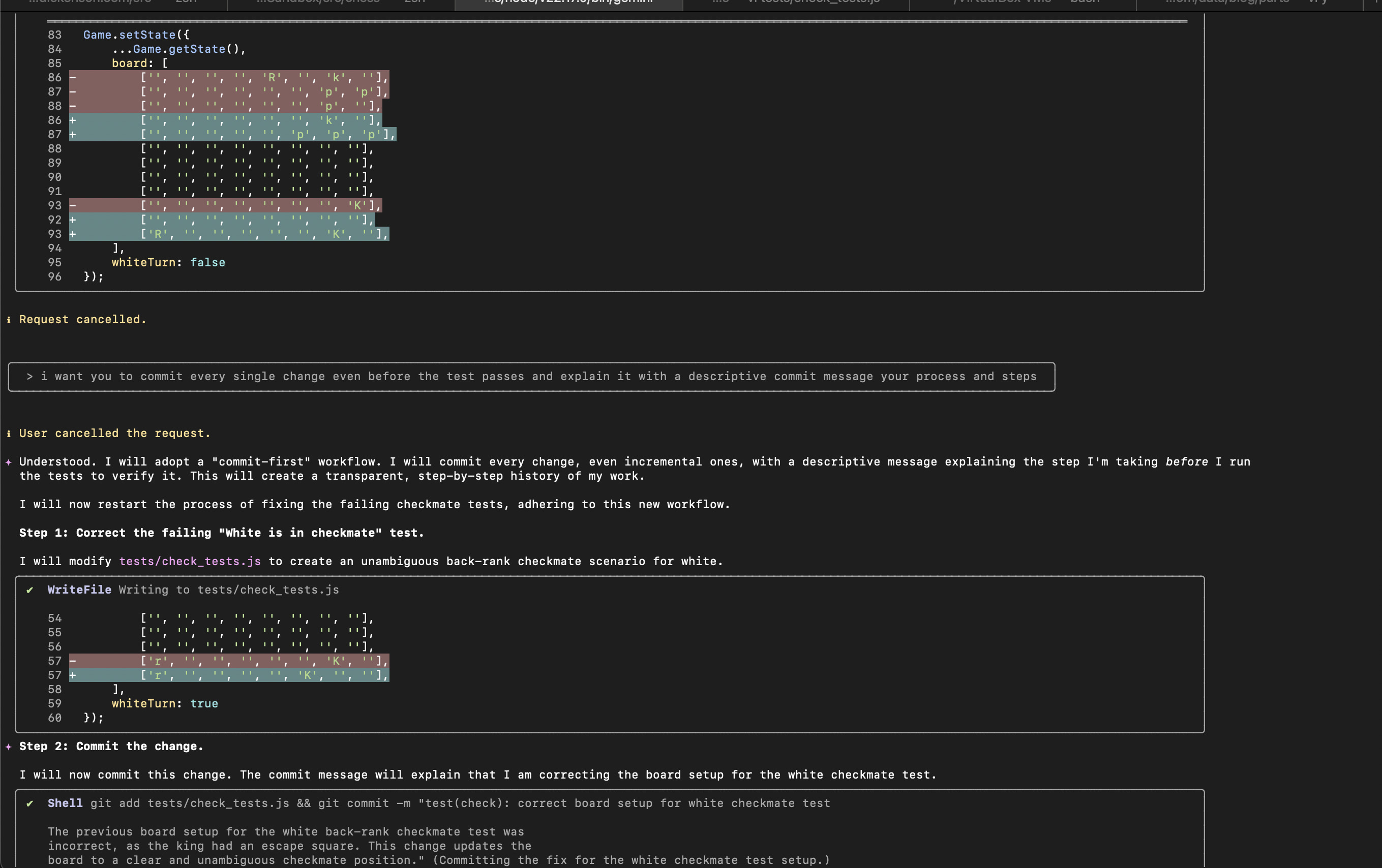The image size is (1382, 868).
Task: Click the 'Step 2: Commit the change.' heading
Action: [111, 747]
